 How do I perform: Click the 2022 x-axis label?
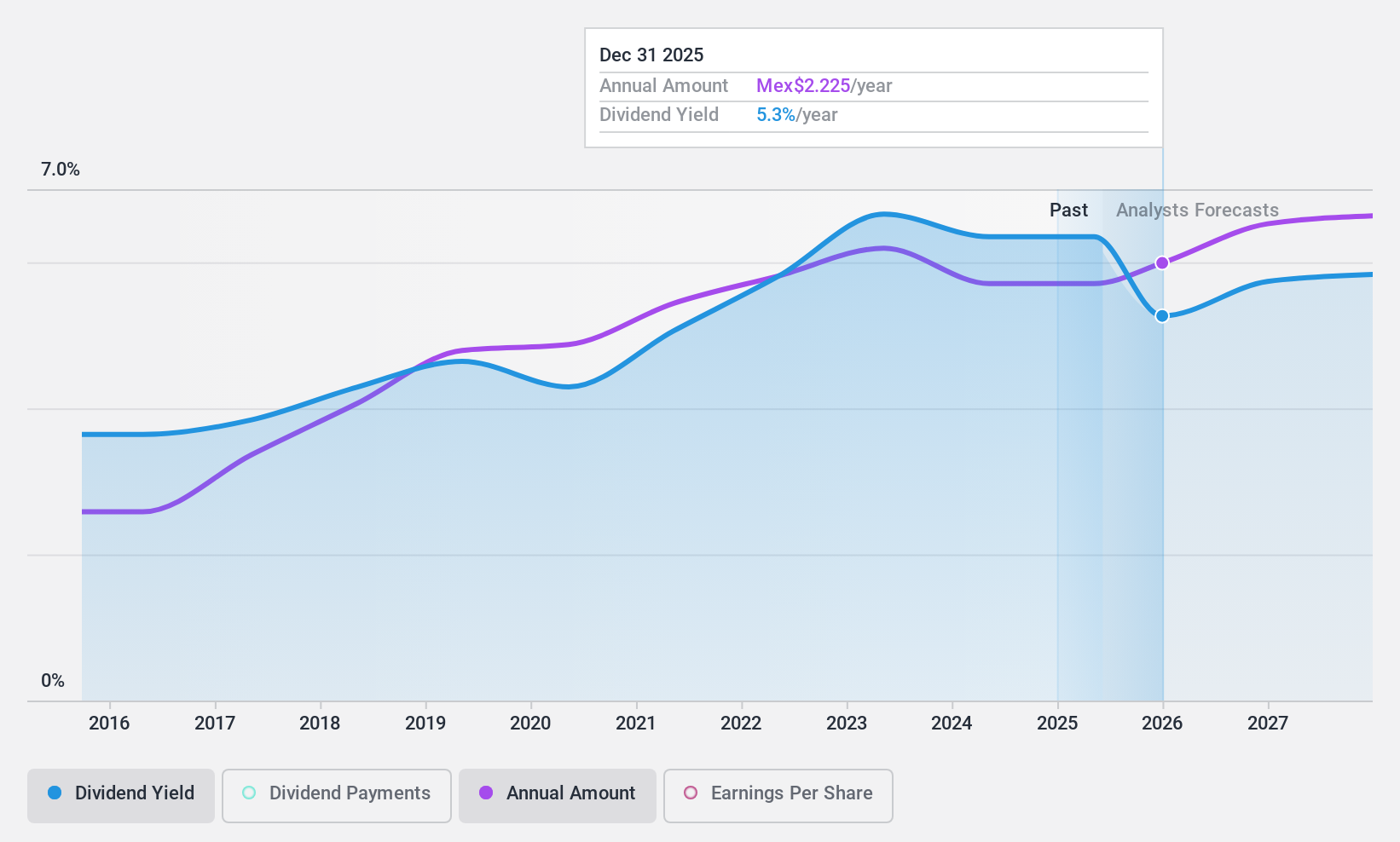(741, 724)
